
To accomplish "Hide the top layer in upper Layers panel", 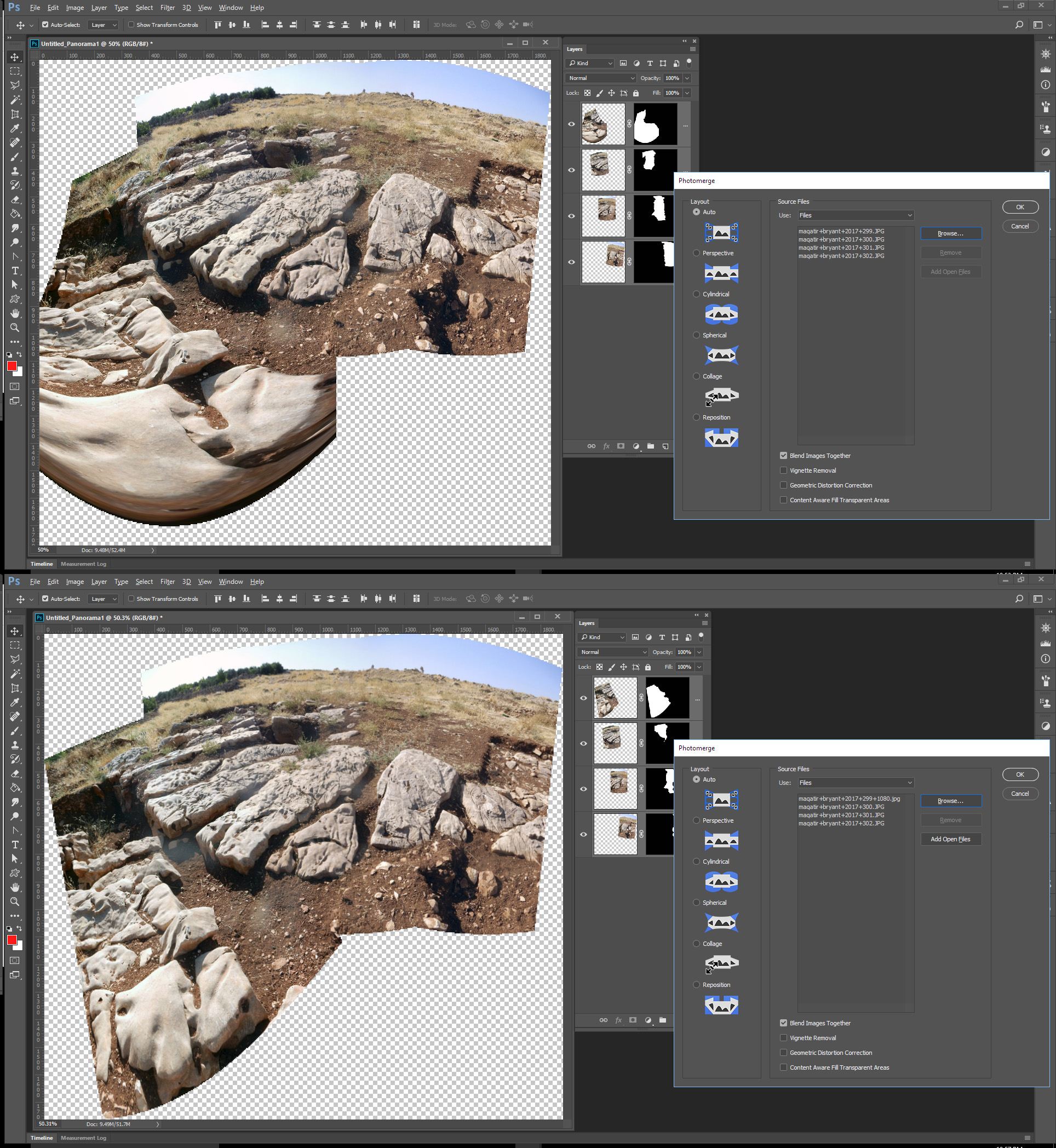I will click(571, 124).
